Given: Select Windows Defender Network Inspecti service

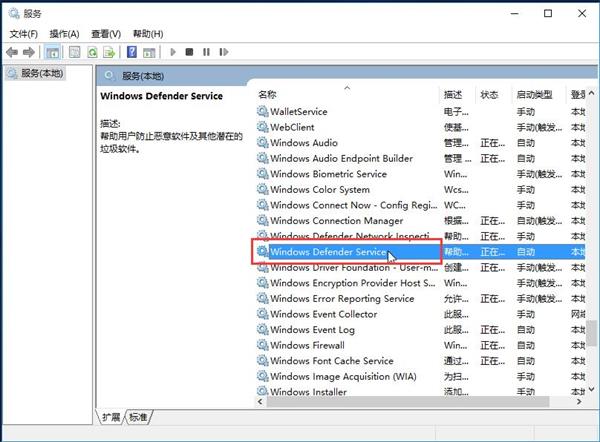Looking at the screenshot, I should tap(350, 235).
